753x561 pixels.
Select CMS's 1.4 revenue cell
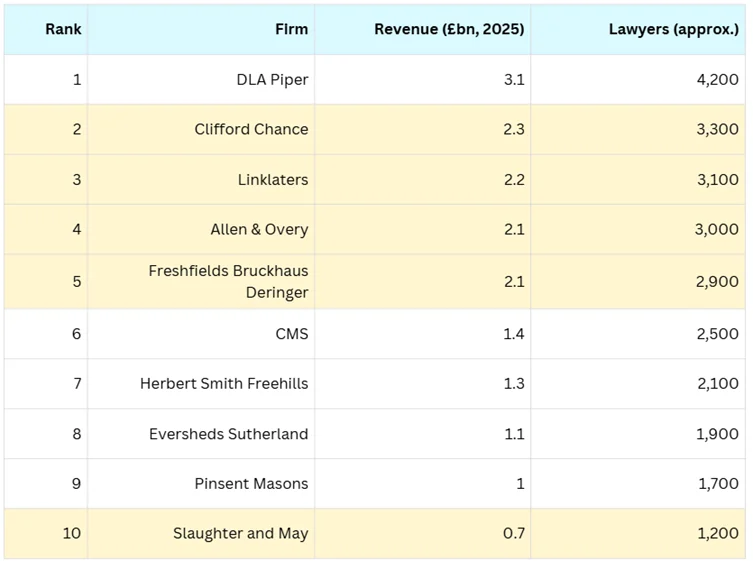[513, 333]
